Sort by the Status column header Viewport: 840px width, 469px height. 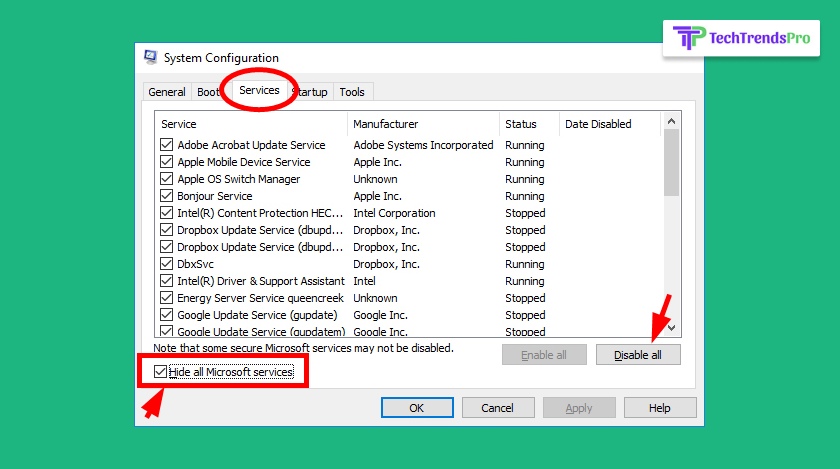click(529, 124)
